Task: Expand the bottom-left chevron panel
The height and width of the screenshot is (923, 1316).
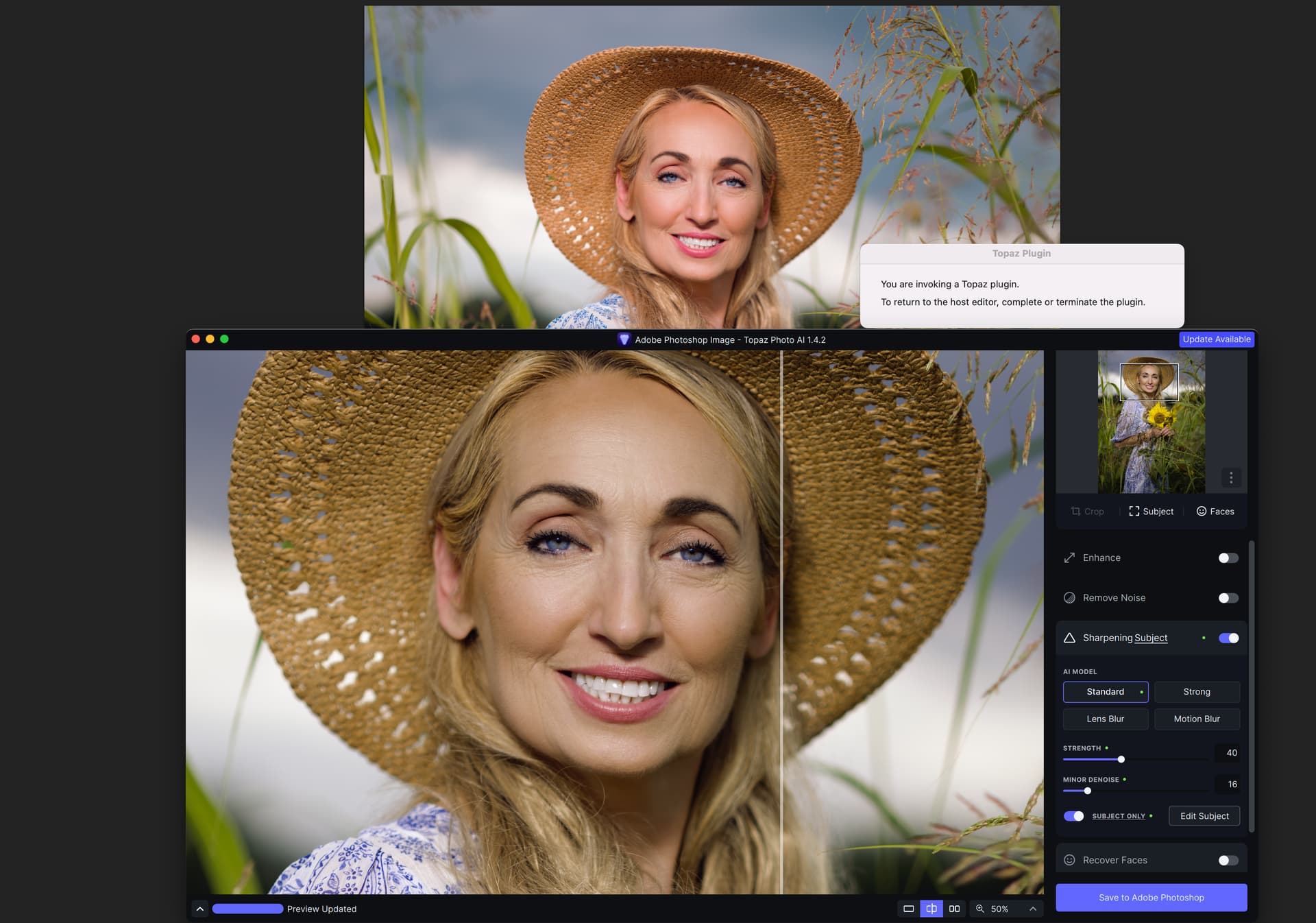Action: pyautogui.click(x=200, y=909)
